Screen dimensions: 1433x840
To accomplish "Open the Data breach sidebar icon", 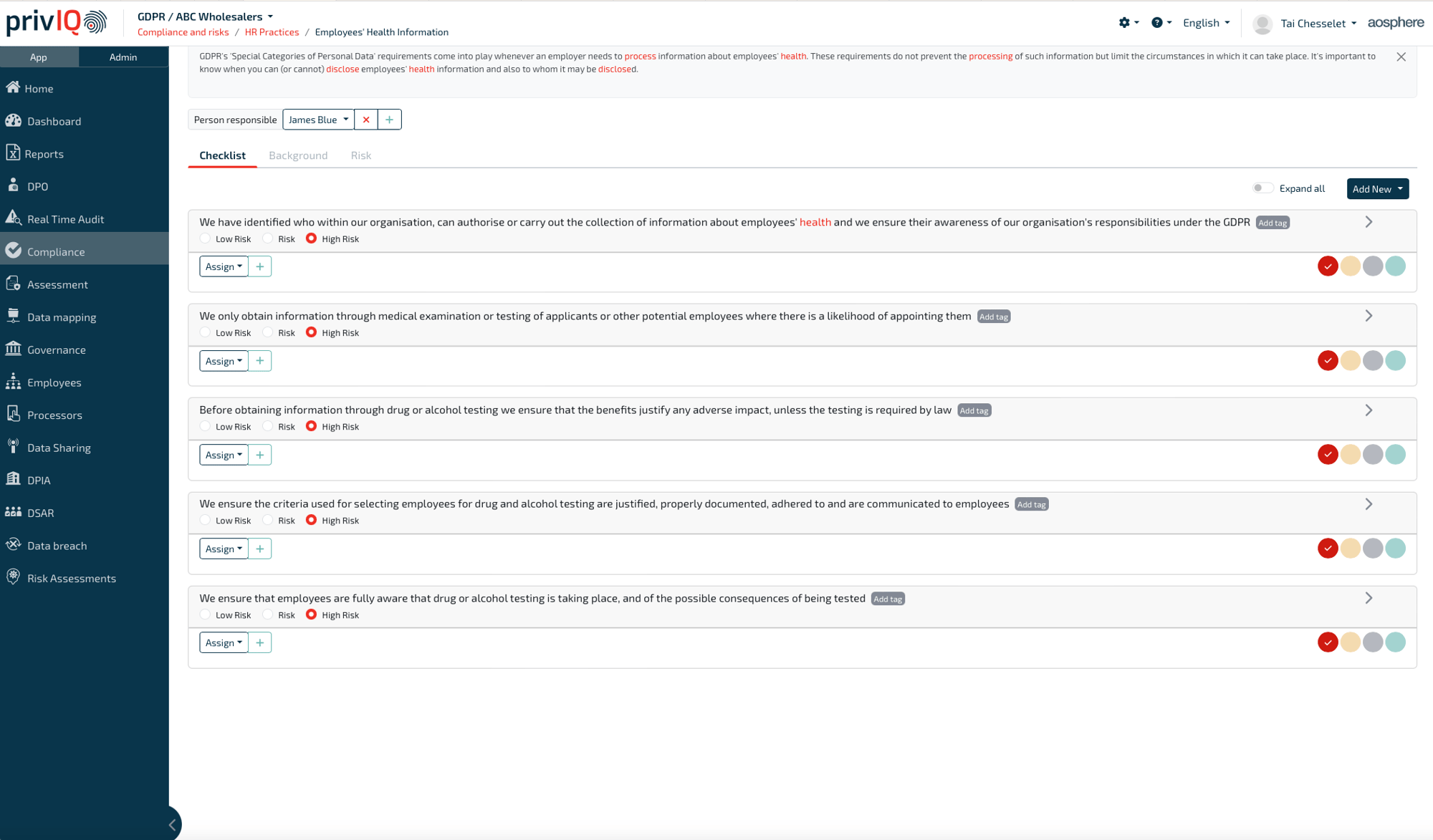I will click(13, 545).
